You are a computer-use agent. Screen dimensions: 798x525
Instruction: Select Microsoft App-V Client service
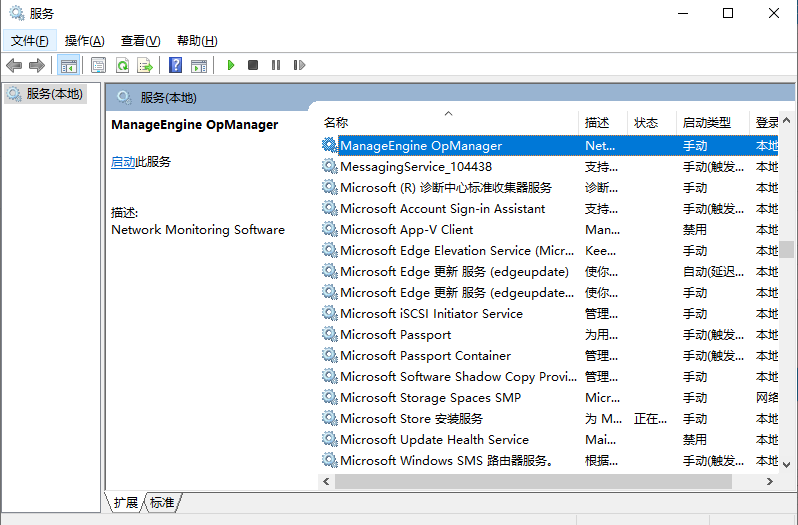pyautogui.click(x=550, y=229)
